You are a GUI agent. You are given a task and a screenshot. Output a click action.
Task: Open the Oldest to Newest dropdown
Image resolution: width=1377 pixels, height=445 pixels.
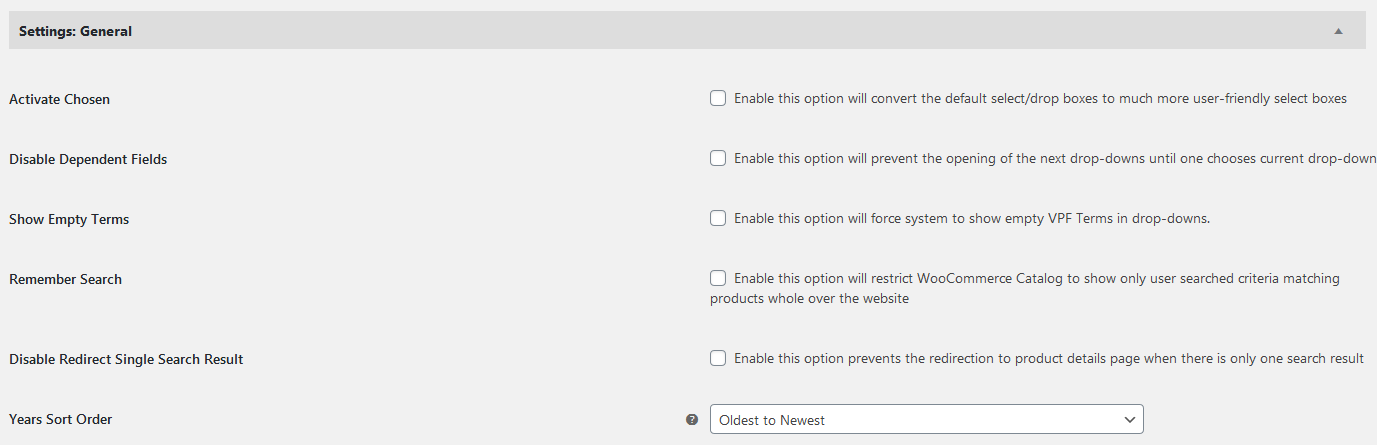point(926,420)
